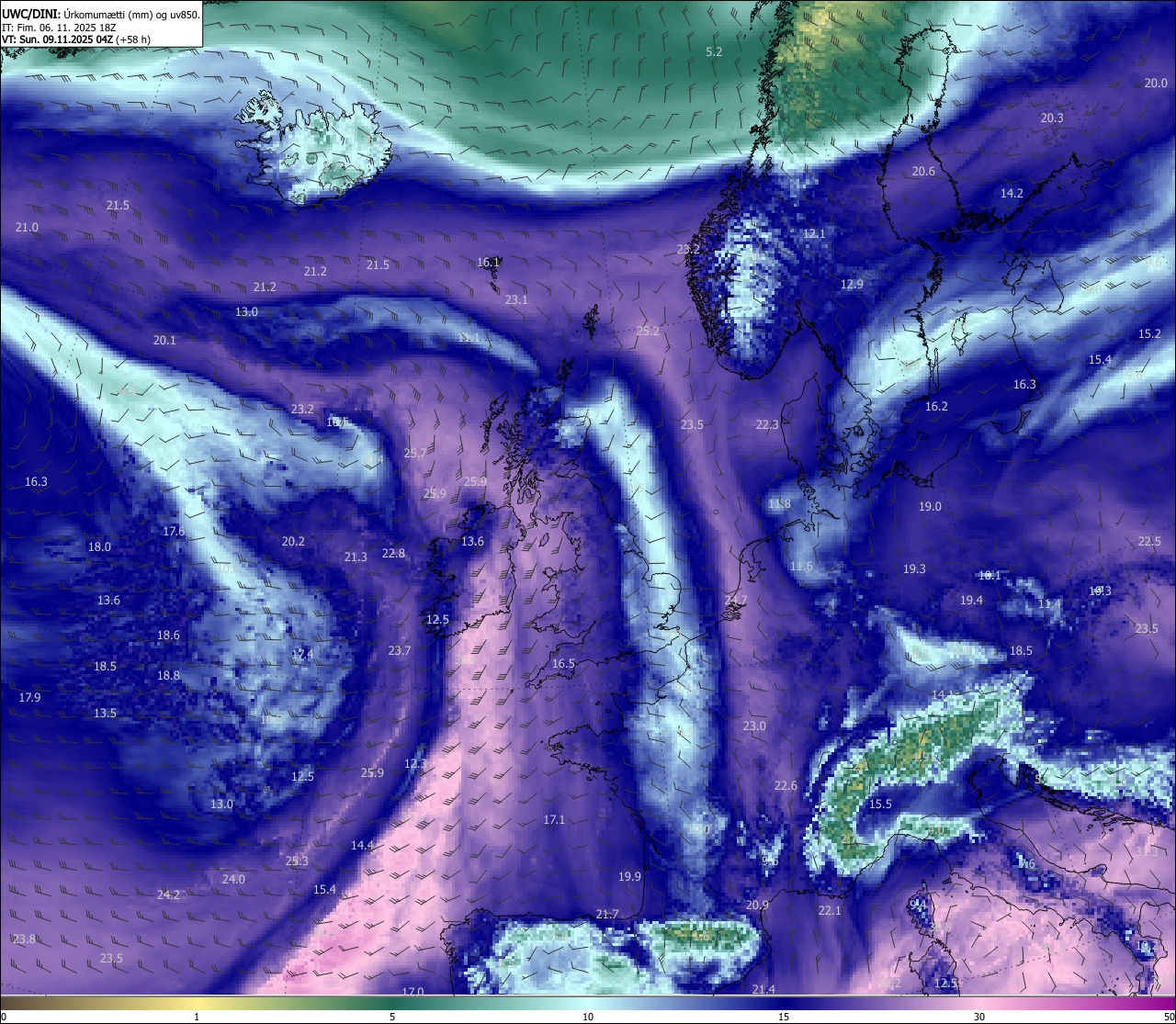Image resolution: width=1176 pixels, height=1024 pixels.
Task: Click the 18.0 value label
Action: [99, 547]
